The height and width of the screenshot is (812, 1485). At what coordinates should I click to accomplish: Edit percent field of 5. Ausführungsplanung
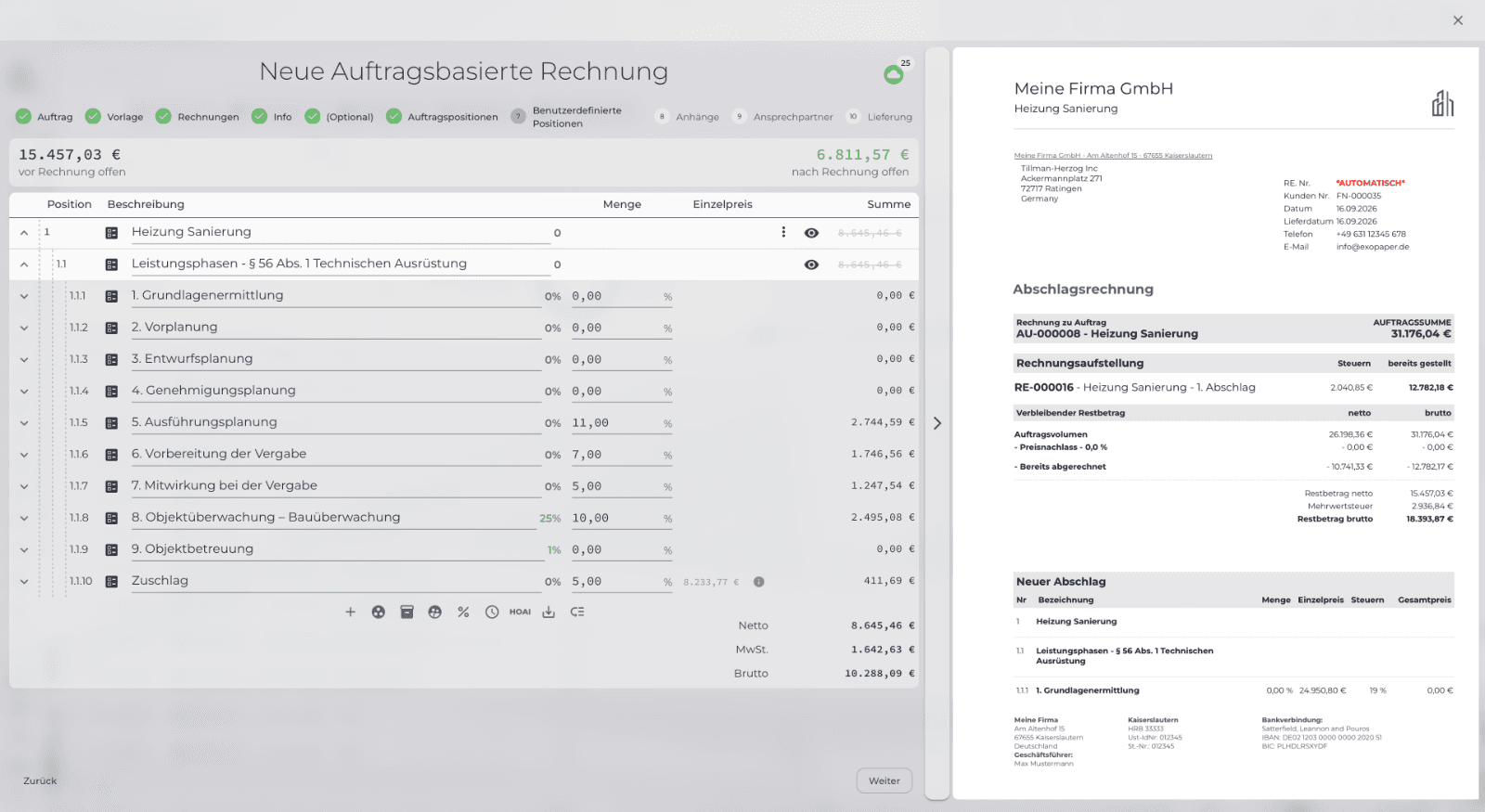[x=622, y=423]
